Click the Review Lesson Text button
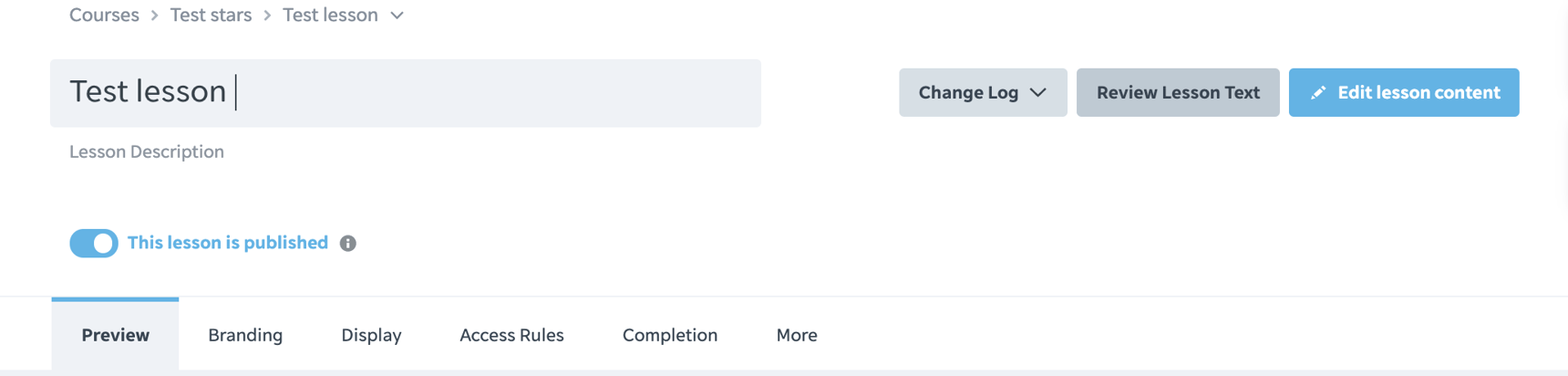Viewport: 1568px width, 376px height. click(x=1178, y=92)
